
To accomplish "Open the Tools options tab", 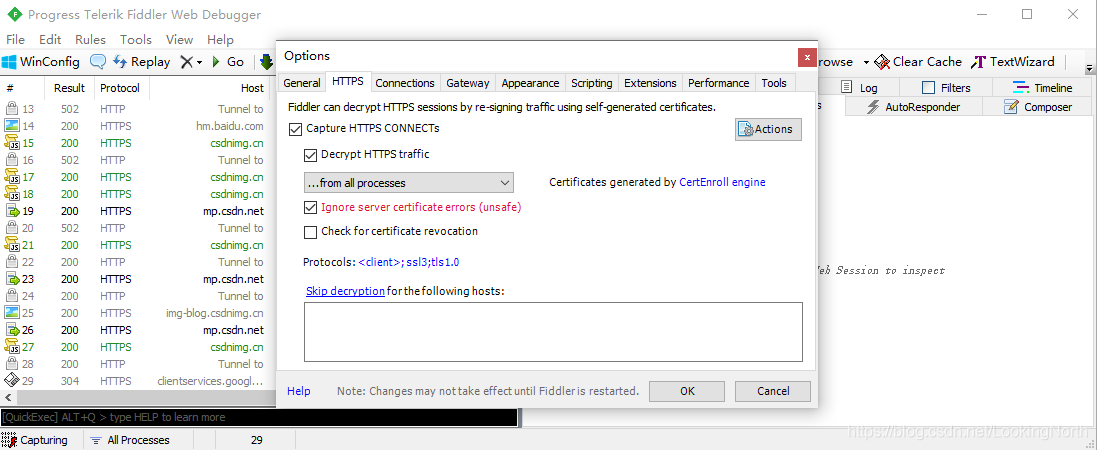I will pyautogui.click(x=774, y=83).
